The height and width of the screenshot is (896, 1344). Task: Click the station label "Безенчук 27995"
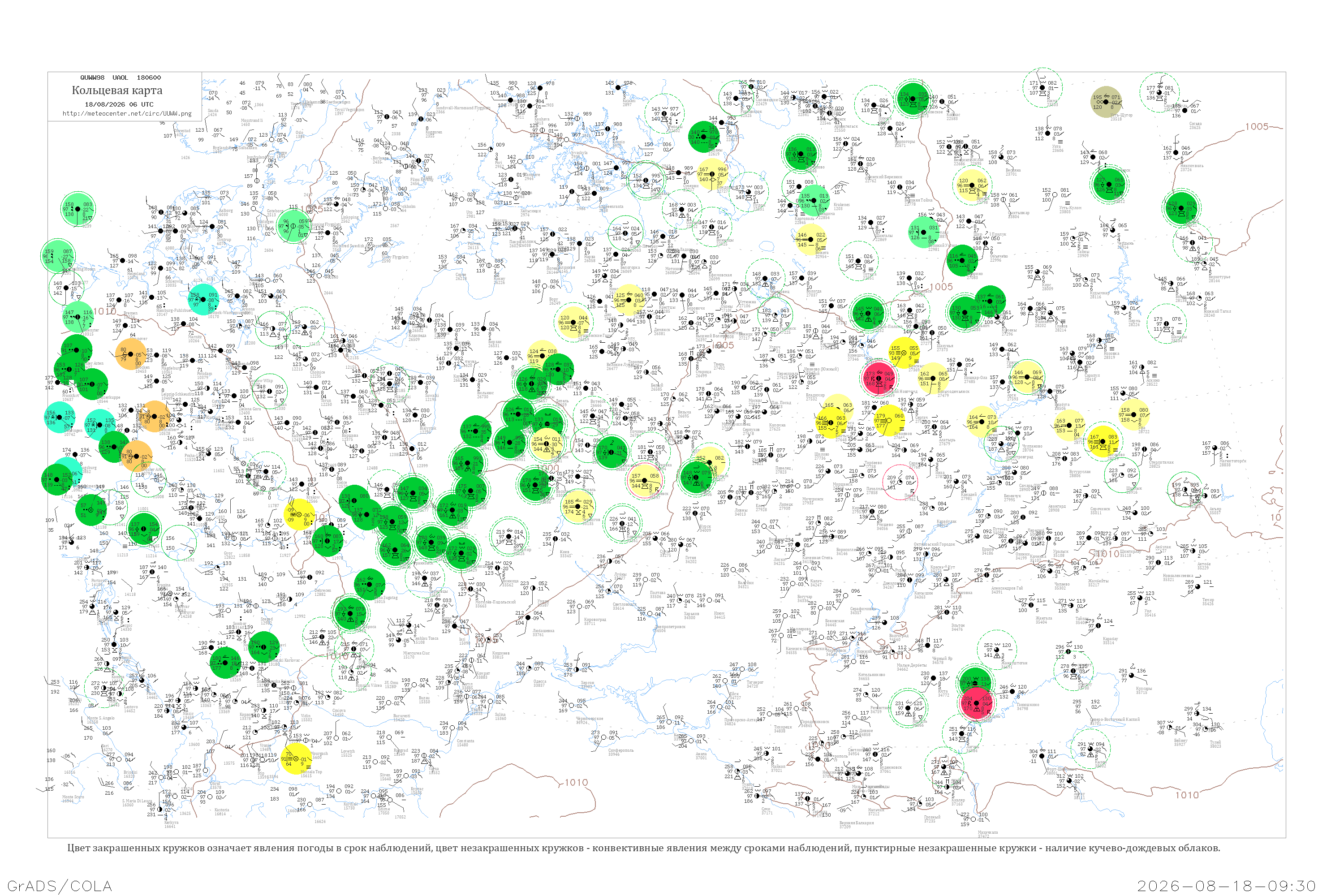point(1012,498)
